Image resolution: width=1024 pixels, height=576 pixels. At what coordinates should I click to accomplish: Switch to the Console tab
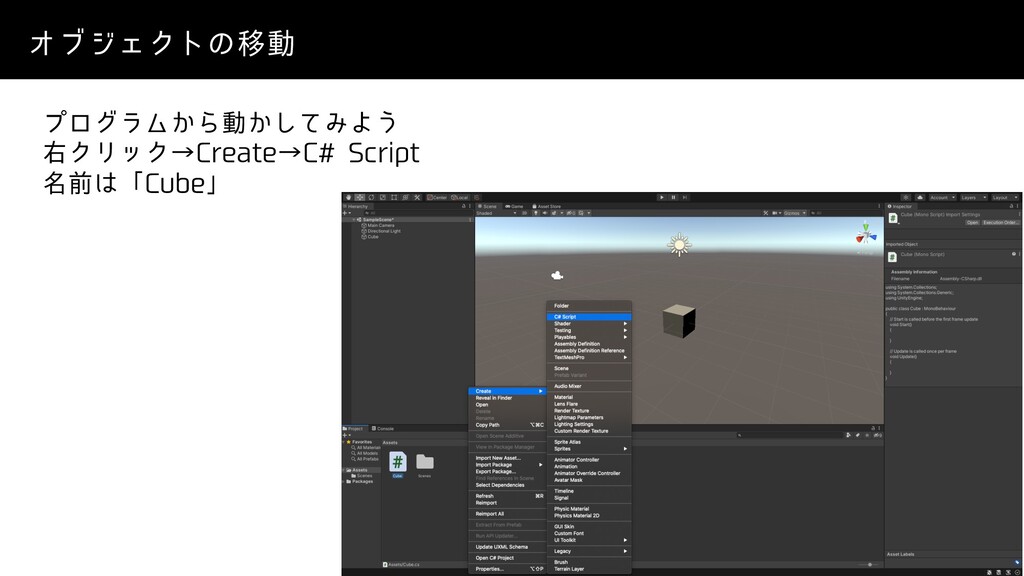[x=383, y=428]
